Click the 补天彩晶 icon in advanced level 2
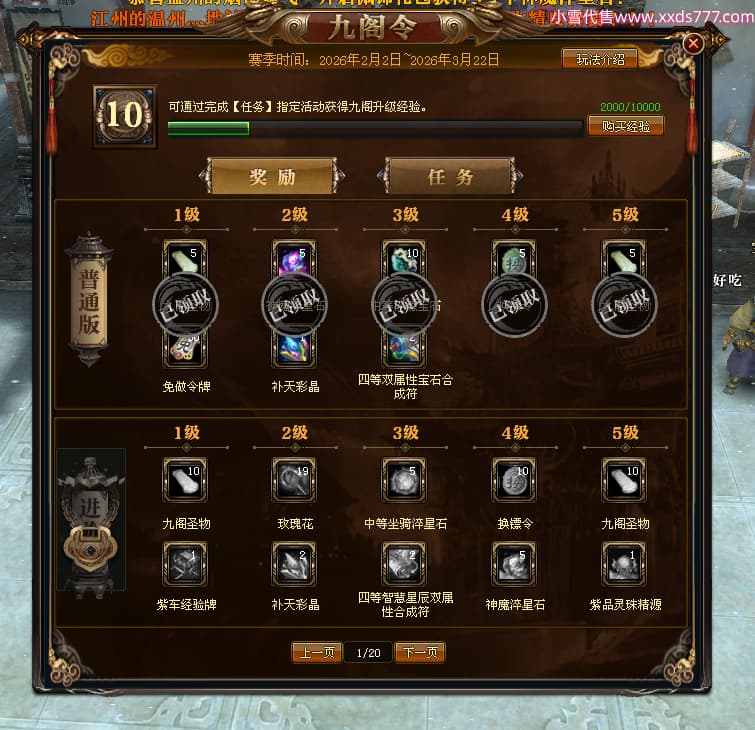The height and width of the screenshot is (730, 755). 295,564
